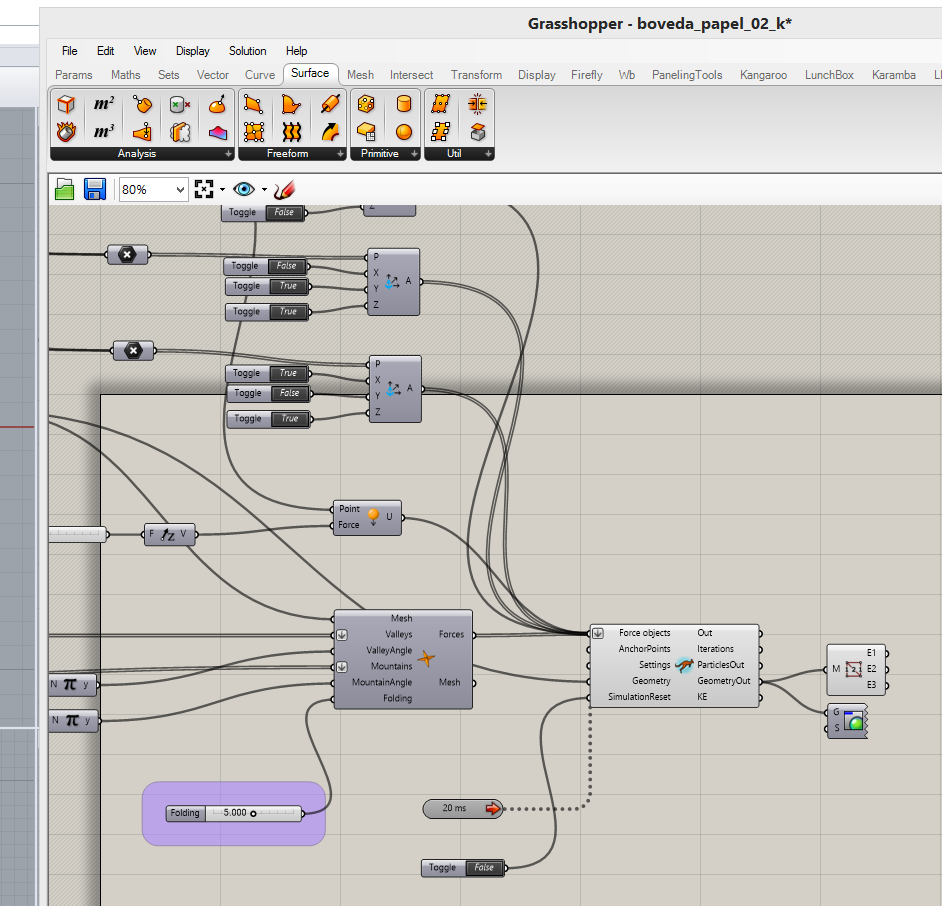Switch to the Kangaroo tab
This screenshot has width=942, height=906.
click(x=763, y=75)
